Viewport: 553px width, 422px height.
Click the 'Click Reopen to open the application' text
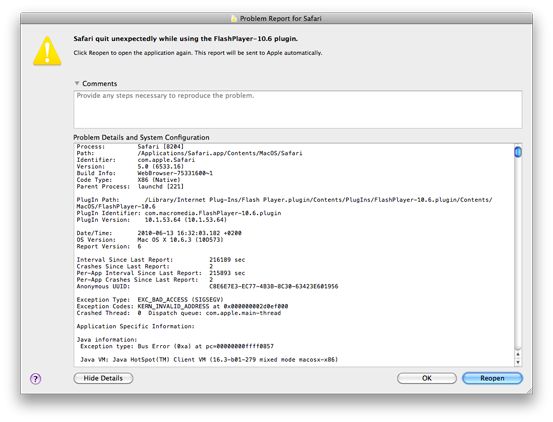[198, 53]
